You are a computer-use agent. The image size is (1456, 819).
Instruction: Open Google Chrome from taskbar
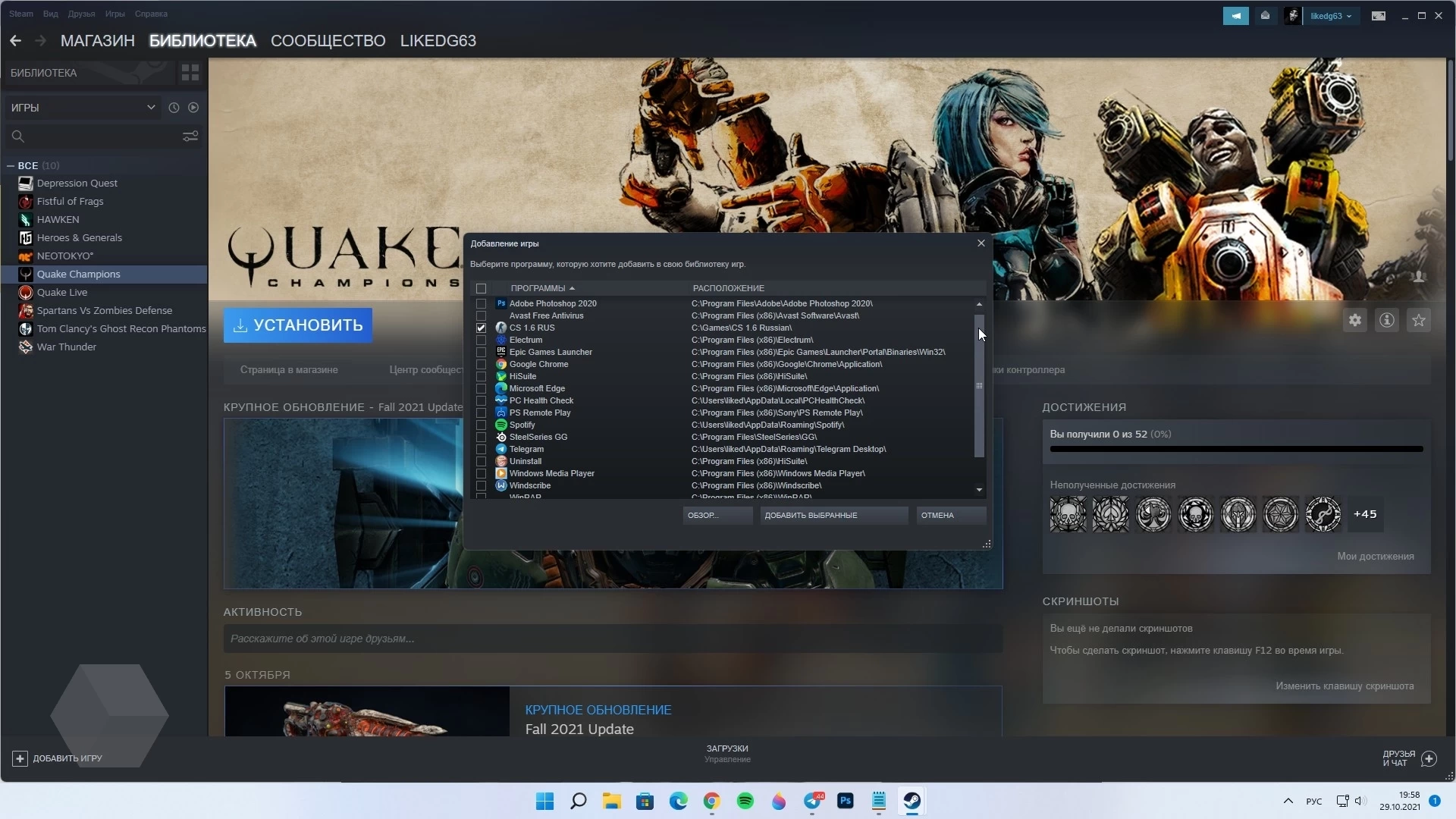[x=712, y=801]
